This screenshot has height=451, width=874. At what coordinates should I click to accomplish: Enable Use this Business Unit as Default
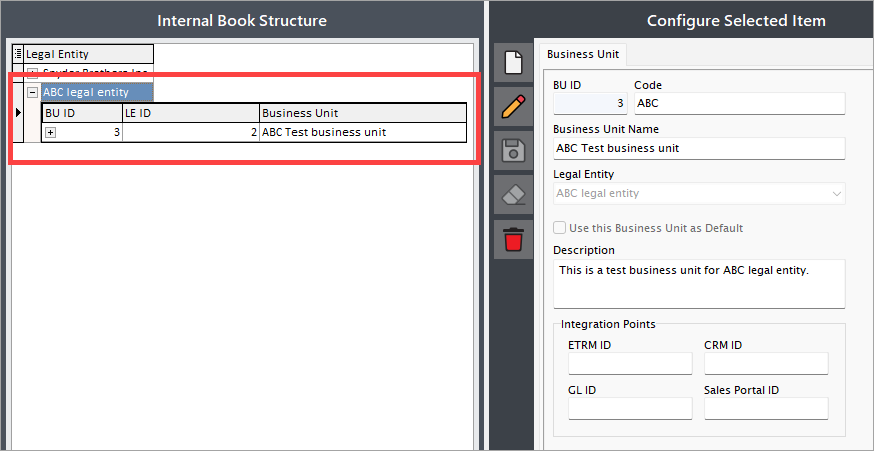click(559, 228)
